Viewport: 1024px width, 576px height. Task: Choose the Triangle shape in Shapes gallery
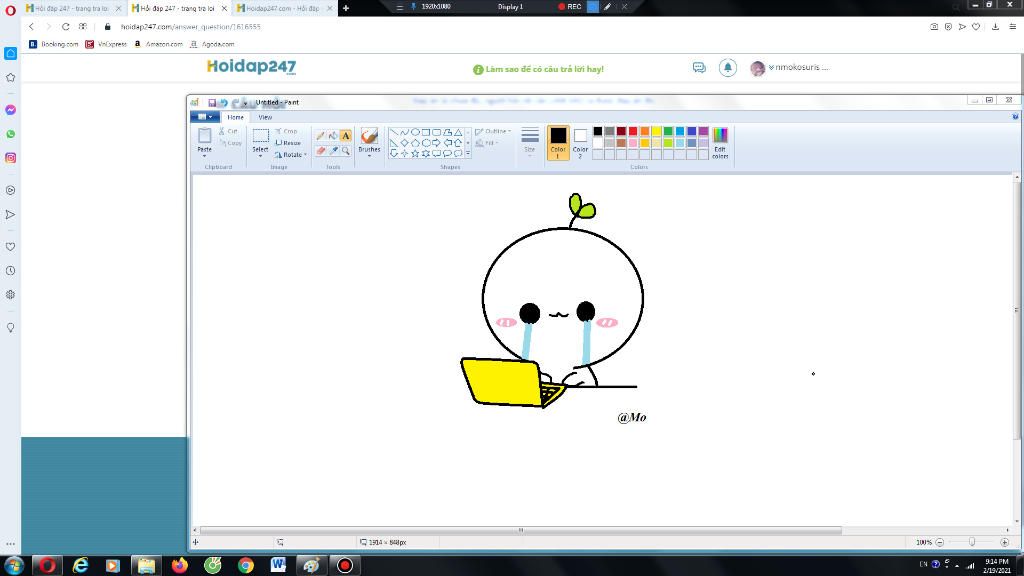pyautogui.click(x=458, y=132)
